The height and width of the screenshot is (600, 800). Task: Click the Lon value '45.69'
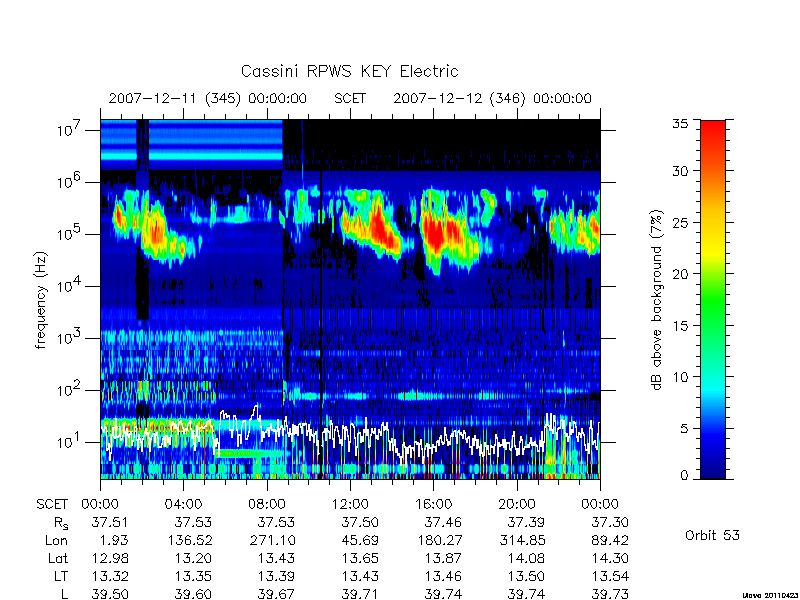[360, 540]
